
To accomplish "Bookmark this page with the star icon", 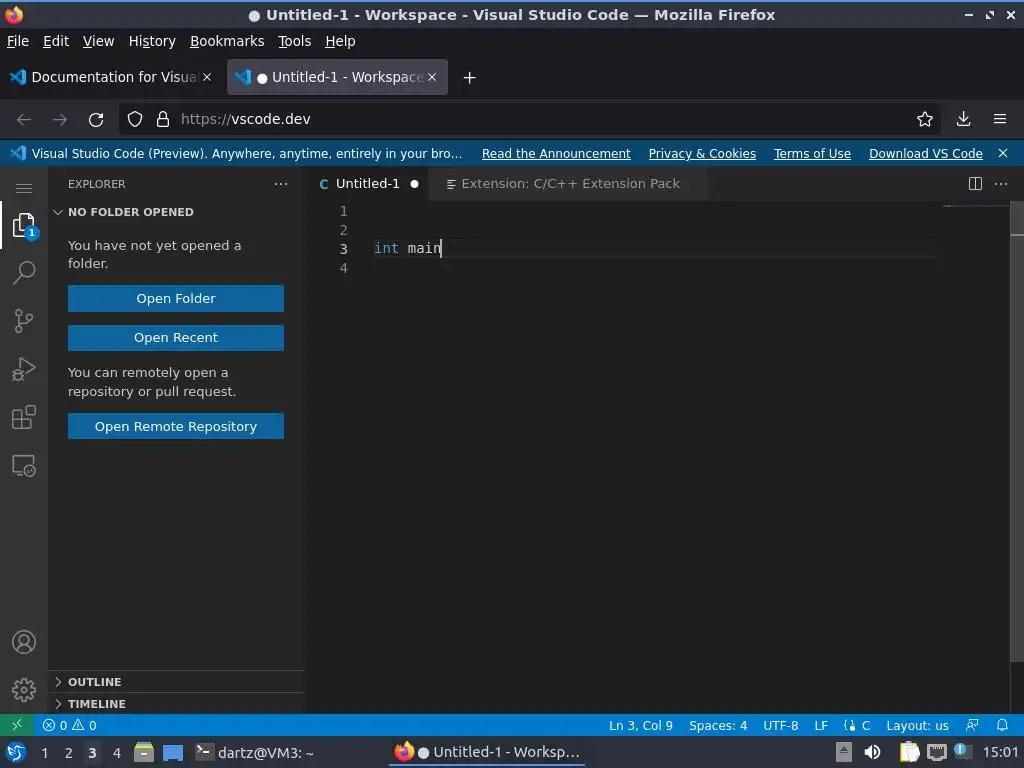I will [925, 119].
